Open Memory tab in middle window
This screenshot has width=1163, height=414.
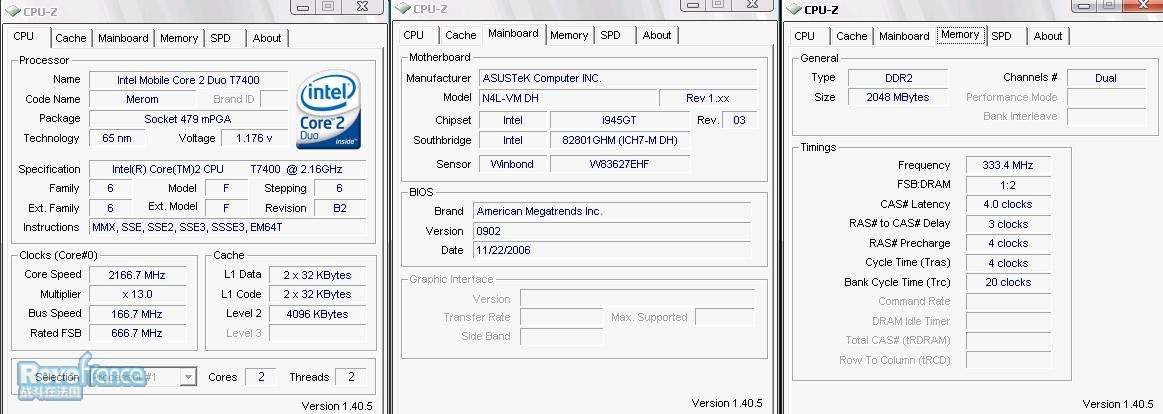(569, 35)
